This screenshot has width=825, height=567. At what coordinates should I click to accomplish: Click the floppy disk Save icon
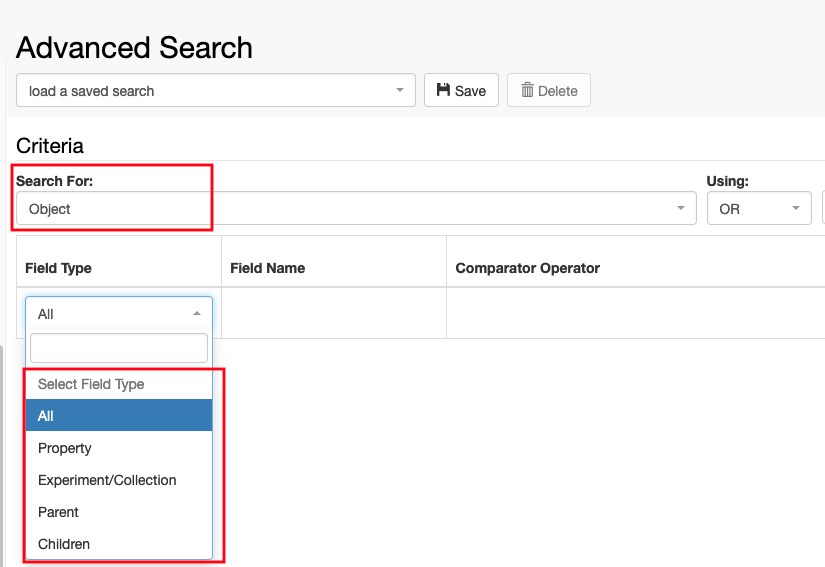(443, 90)
